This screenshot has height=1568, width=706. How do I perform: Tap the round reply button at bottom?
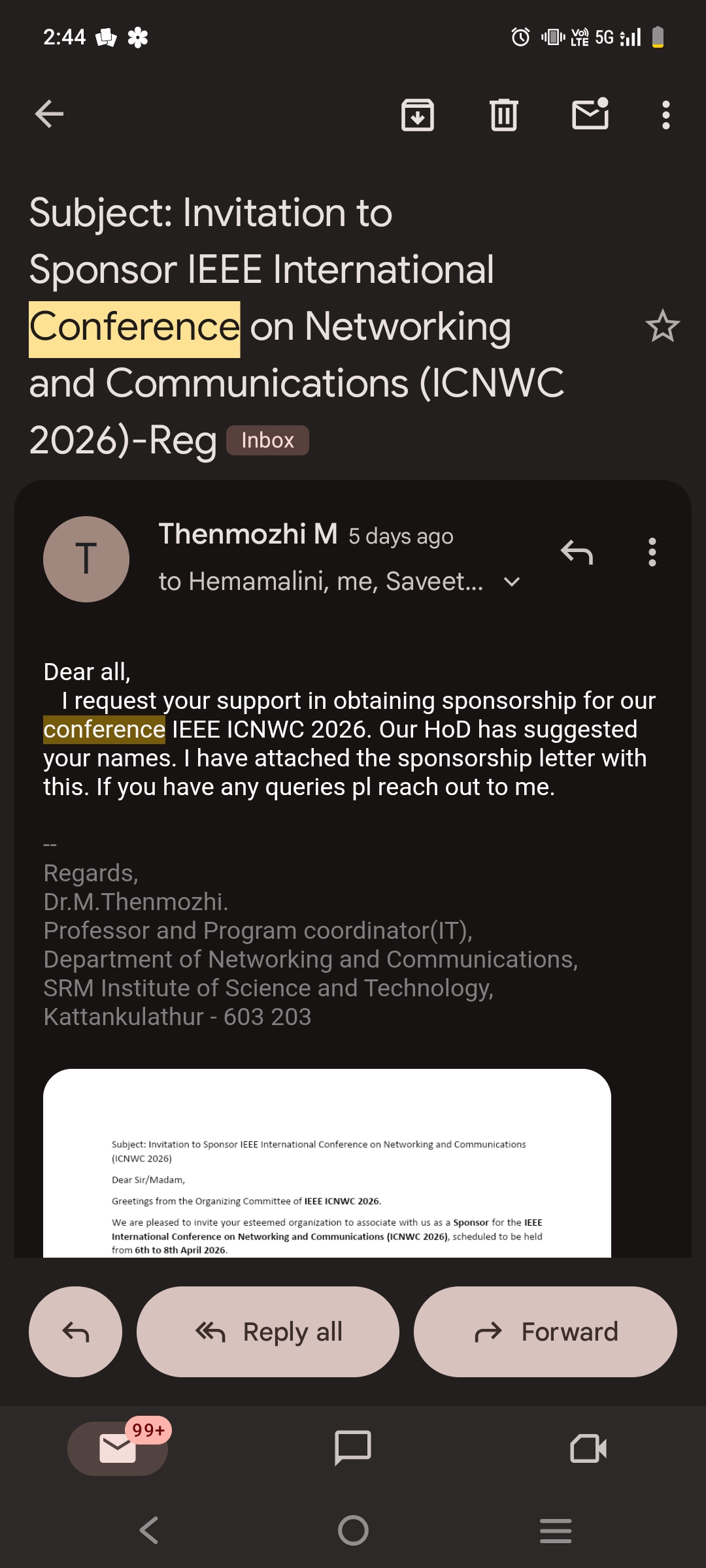coord(75,1331)
